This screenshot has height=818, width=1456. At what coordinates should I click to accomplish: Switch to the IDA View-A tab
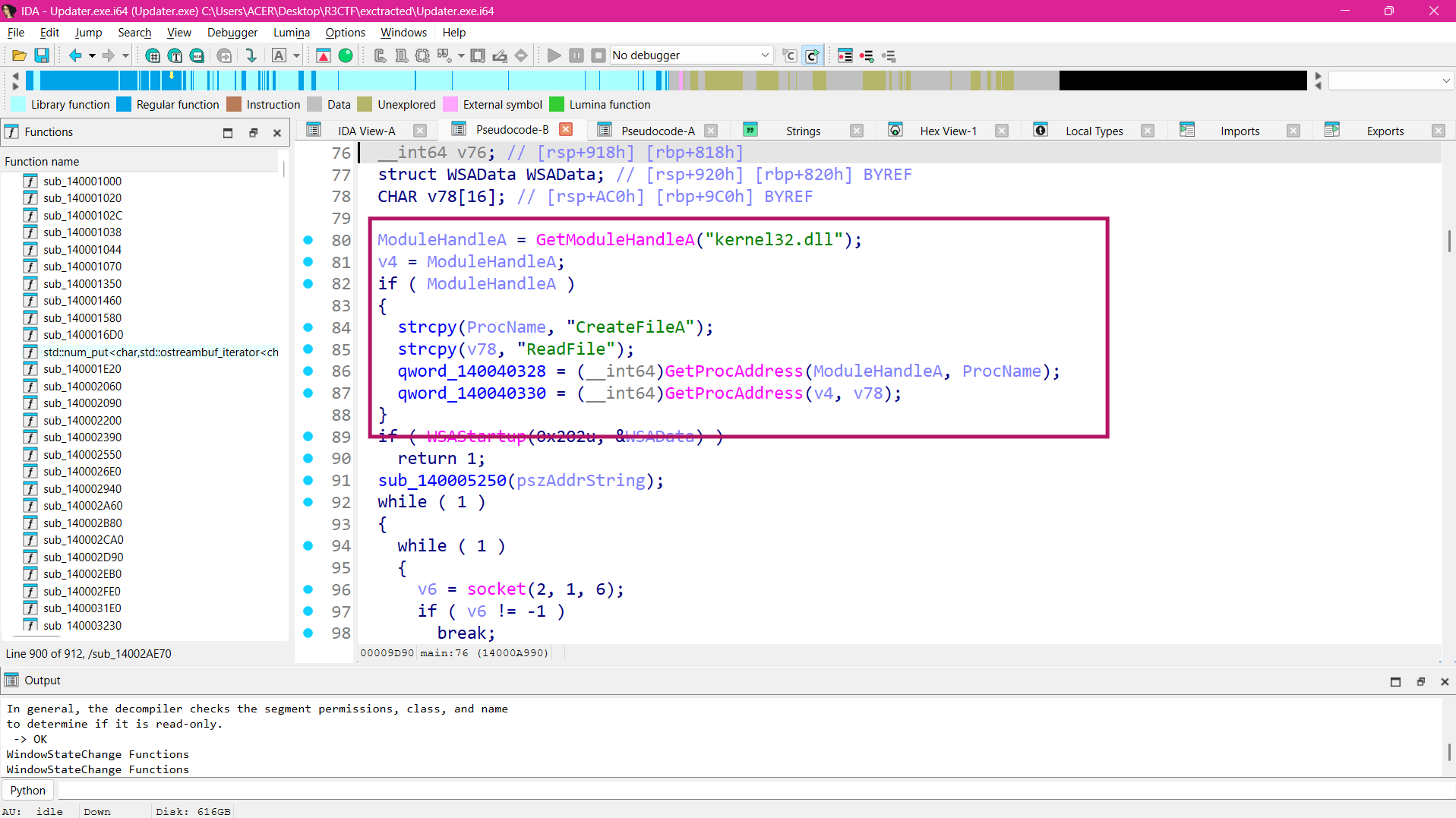click(x=367, y=131)
